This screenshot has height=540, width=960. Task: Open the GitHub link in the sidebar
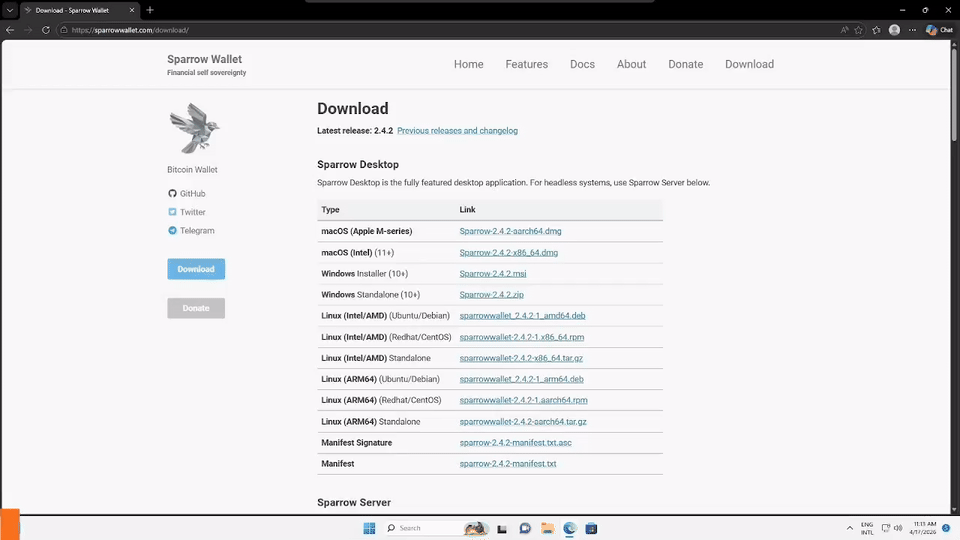point(192,194)
